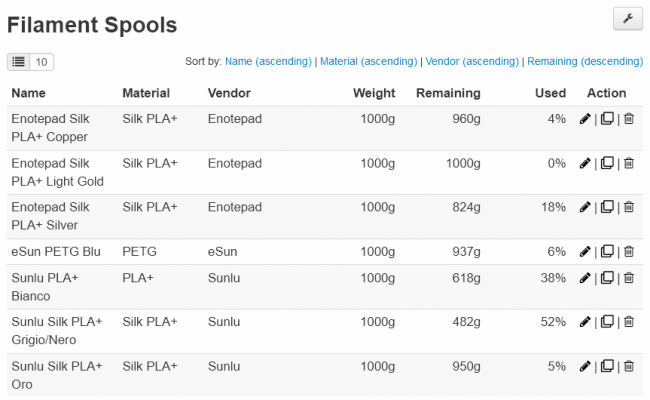Edit the eSun PETG Blu spool
The height and width of the screenshot is (400, 650).
click(x=585, y=252)
